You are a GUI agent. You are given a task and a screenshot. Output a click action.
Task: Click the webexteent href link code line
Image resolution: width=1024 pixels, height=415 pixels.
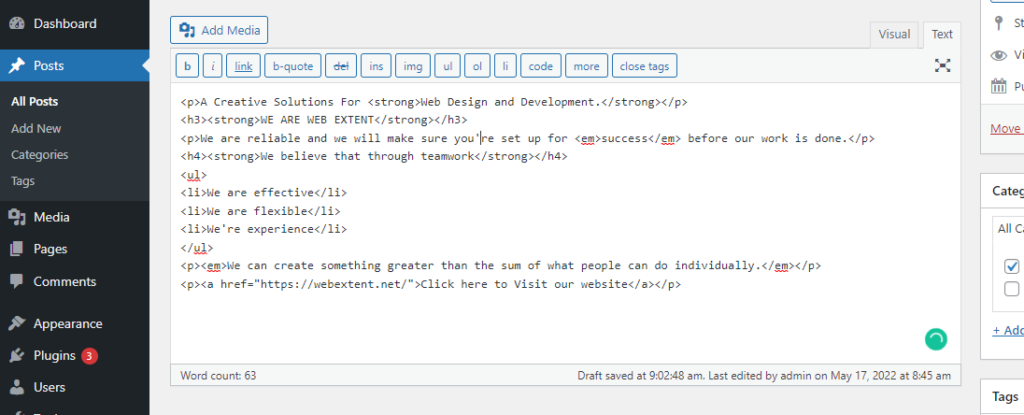point(431,284)
